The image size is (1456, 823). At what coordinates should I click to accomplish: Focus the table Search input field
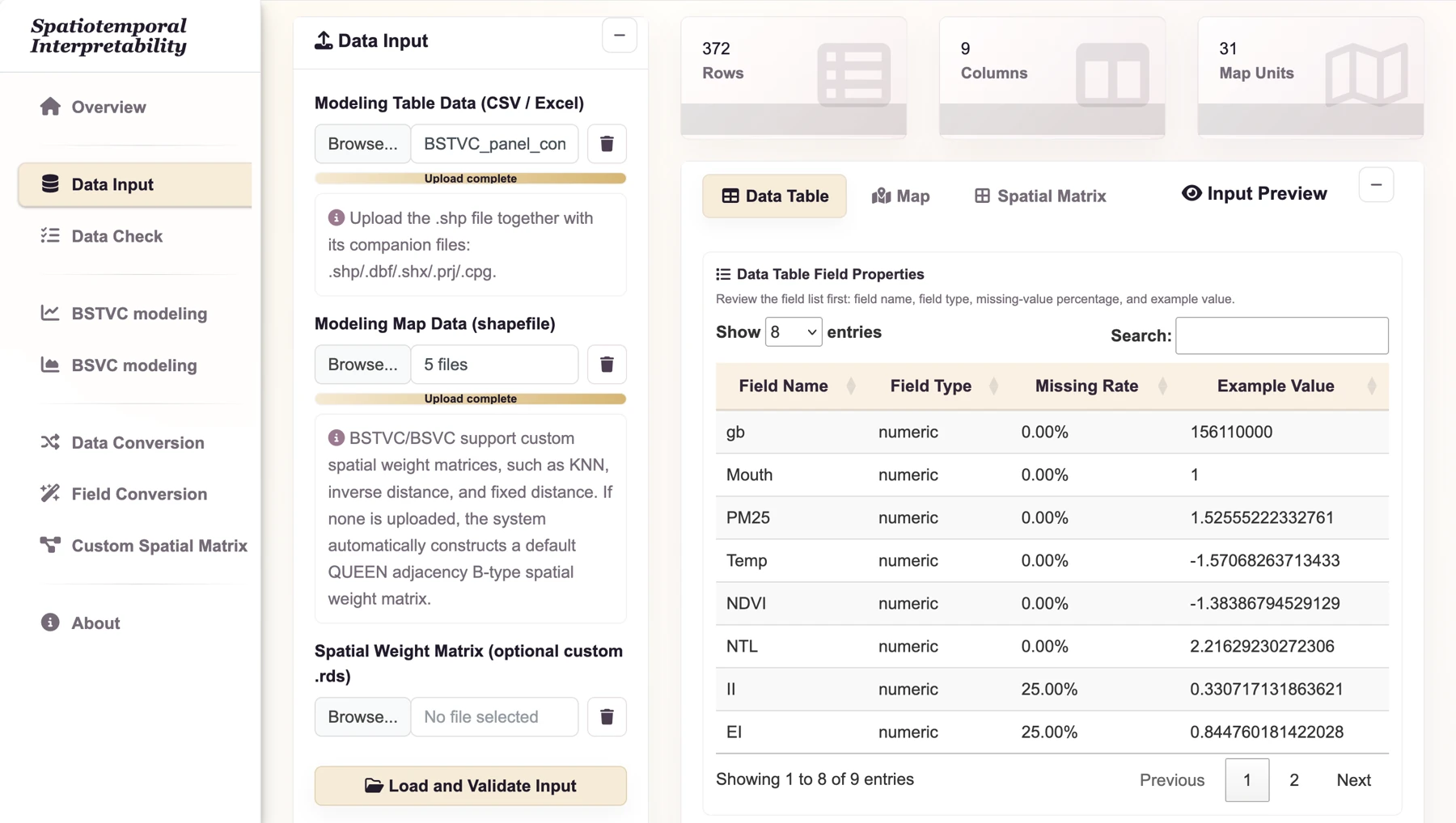coord(1282,336)
